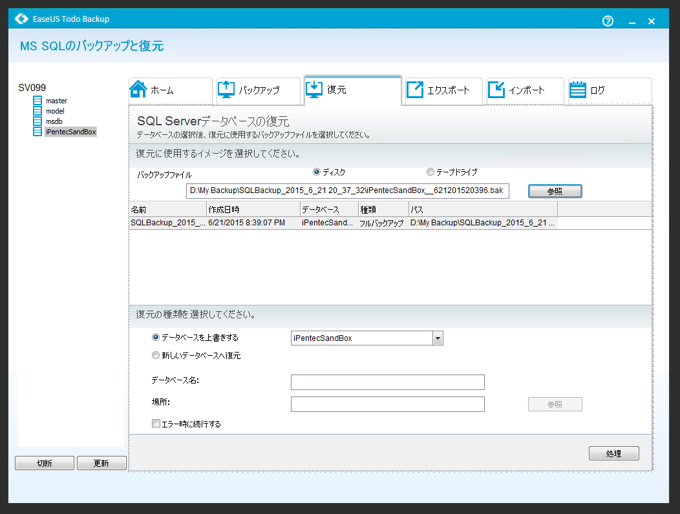680x514 pixels.
Task: Enable エラー時に続行する checkbox
Action: click(x=156, y=423)
